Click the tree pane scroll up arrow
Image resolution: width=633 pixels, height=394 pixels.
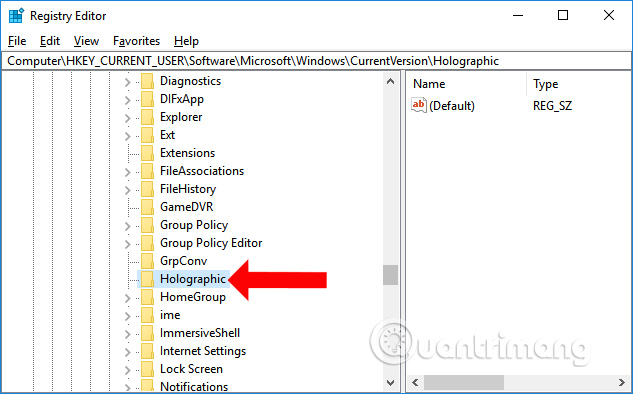coord(390,81)
